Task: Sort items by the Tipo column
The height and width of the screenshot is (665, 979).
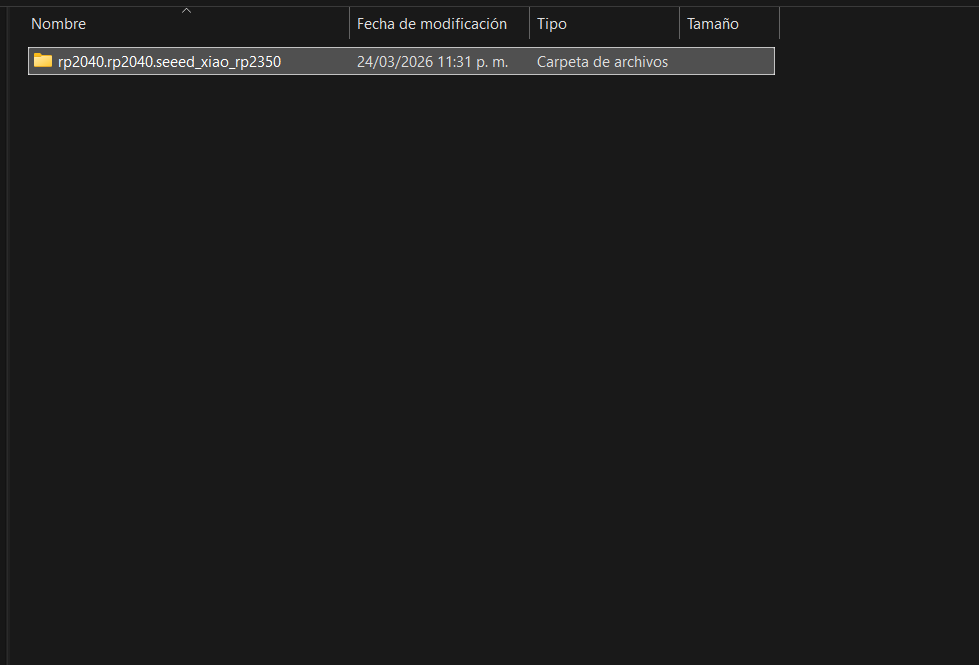Action: pyautogui.click(x=551, y=23)
